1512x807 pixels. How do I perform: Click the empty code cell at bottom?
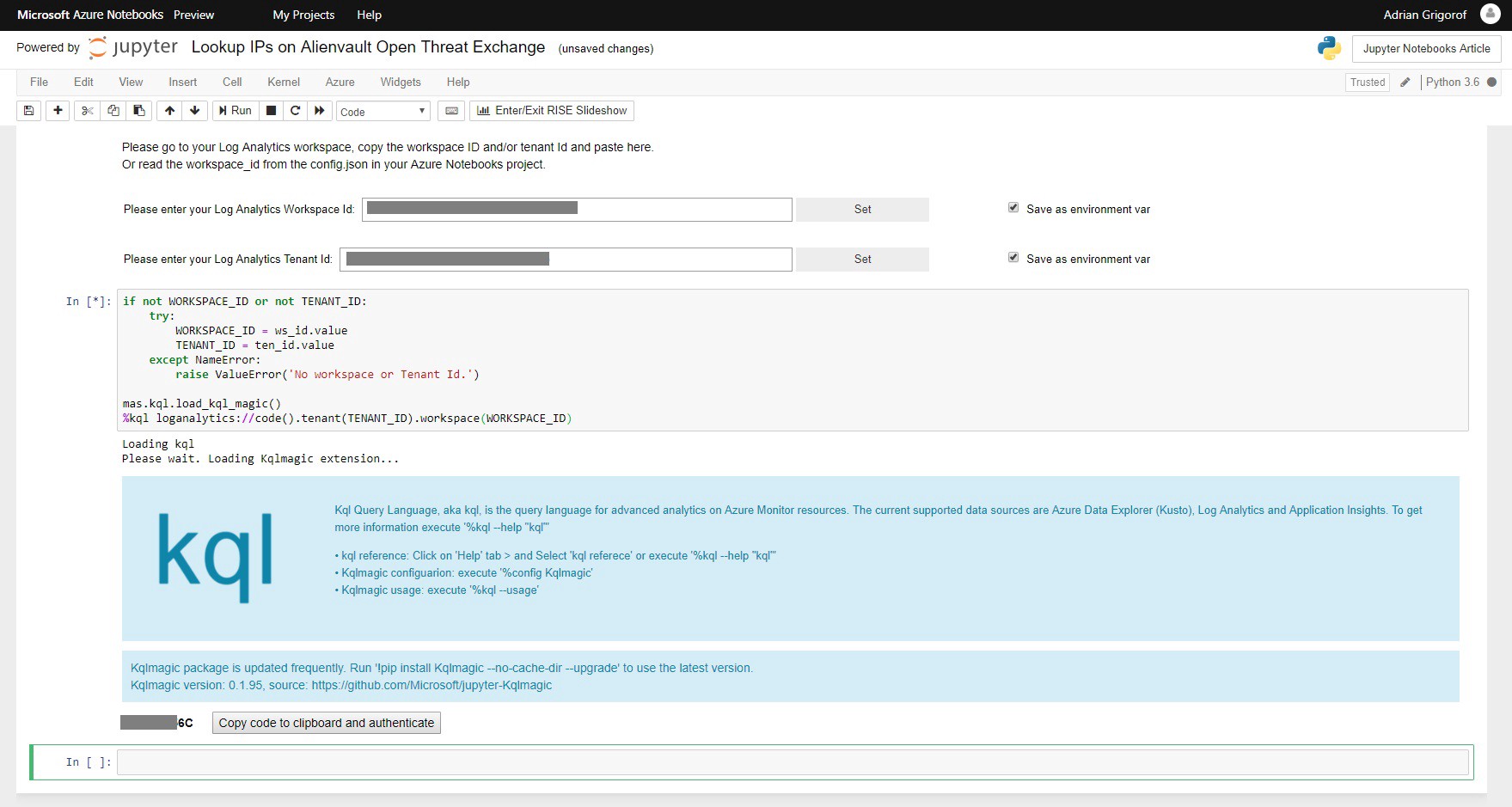[x=793, y=762]
